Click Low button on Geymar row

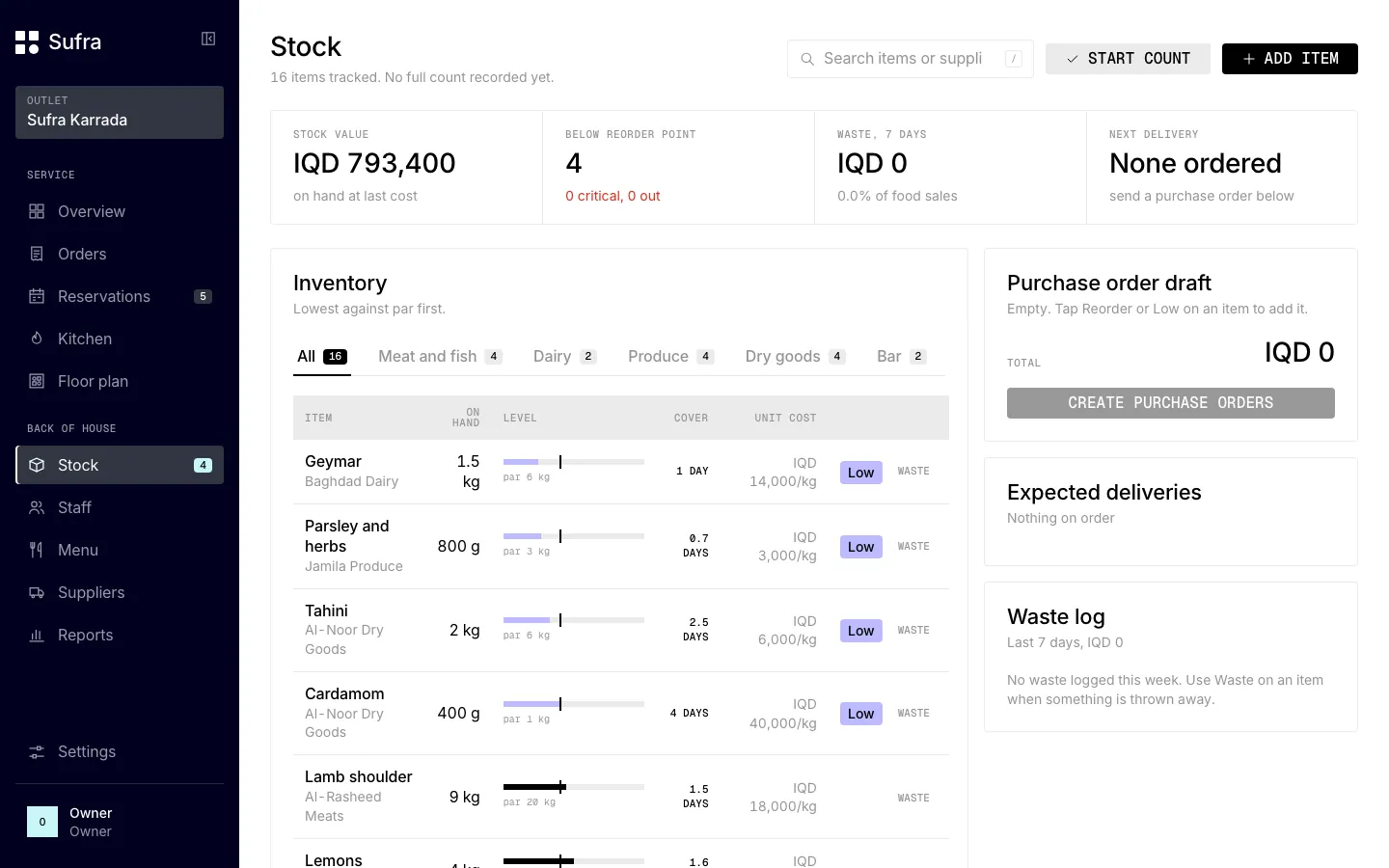(861, 473)
